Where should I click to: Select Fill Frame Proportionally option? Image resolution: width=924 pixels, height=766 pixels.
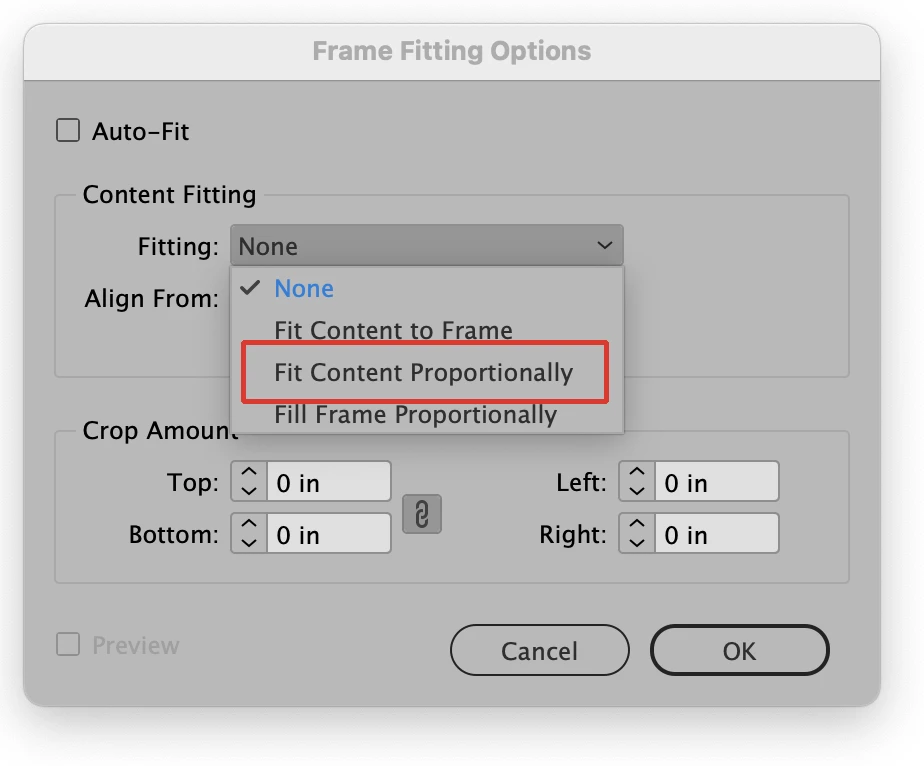point(415,415)
